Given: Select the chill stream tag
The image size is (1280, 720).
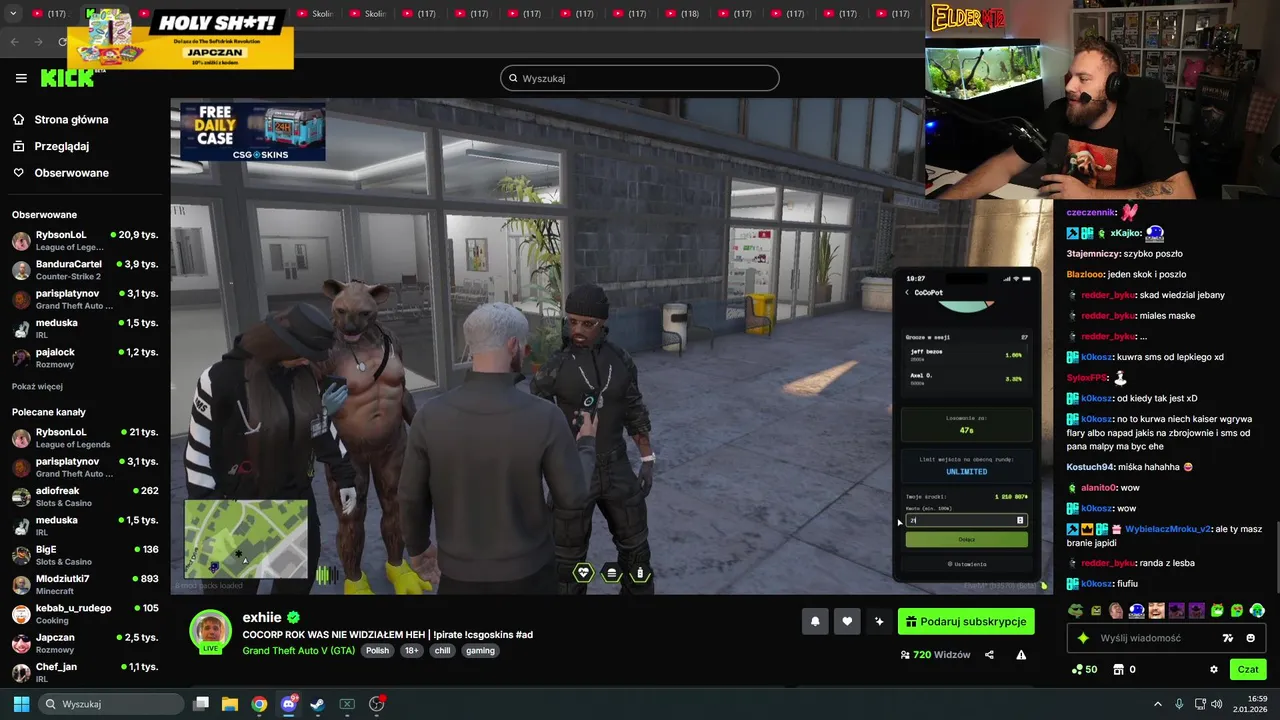Looking at the screenshot, I should click(442, 650).
